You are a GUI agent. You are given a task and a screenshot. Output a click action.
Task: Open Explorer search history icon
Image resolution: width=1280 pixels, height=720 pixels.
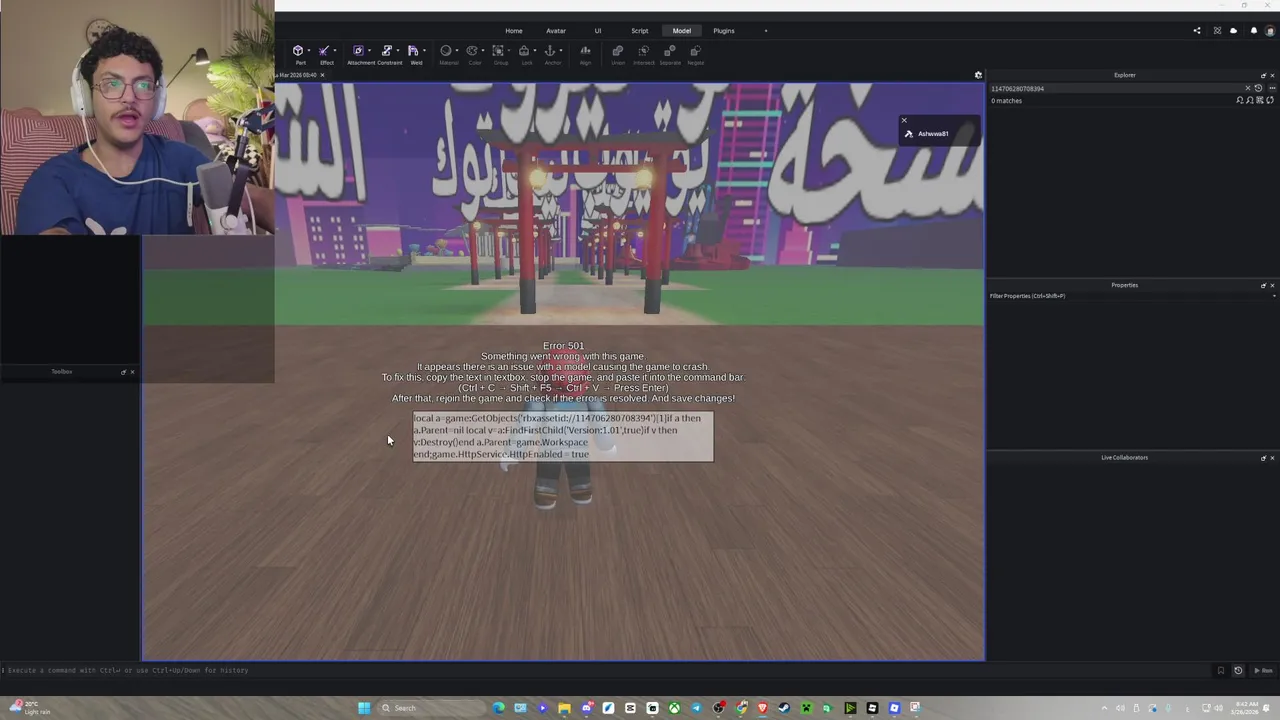[1259, 88]
